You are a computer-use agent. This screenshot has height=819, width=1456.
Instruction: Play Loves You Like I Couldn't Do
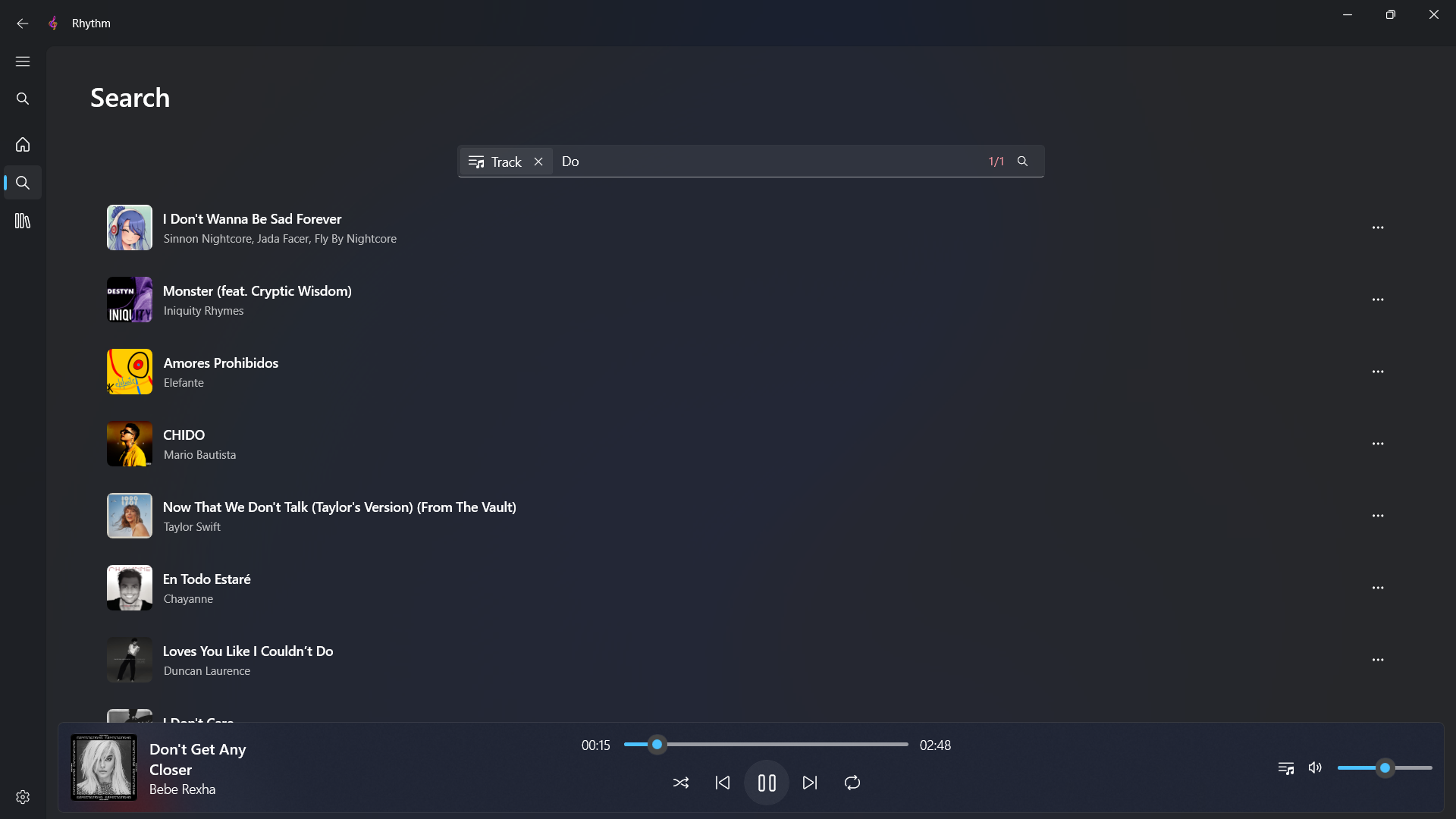pos(248,651)
